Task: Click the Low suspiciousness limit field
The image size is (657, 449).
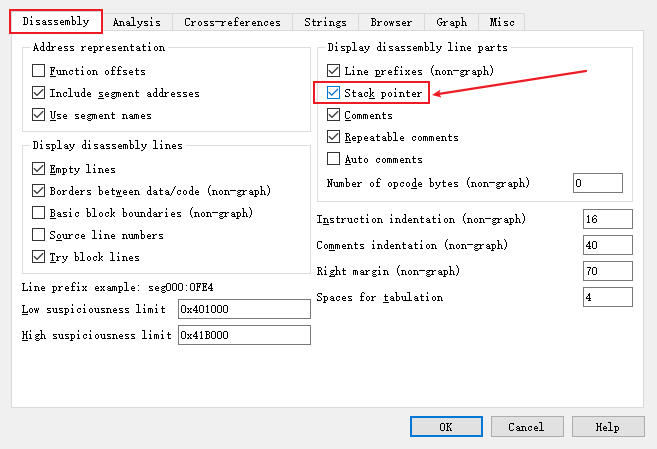Action: pos(243,309)
